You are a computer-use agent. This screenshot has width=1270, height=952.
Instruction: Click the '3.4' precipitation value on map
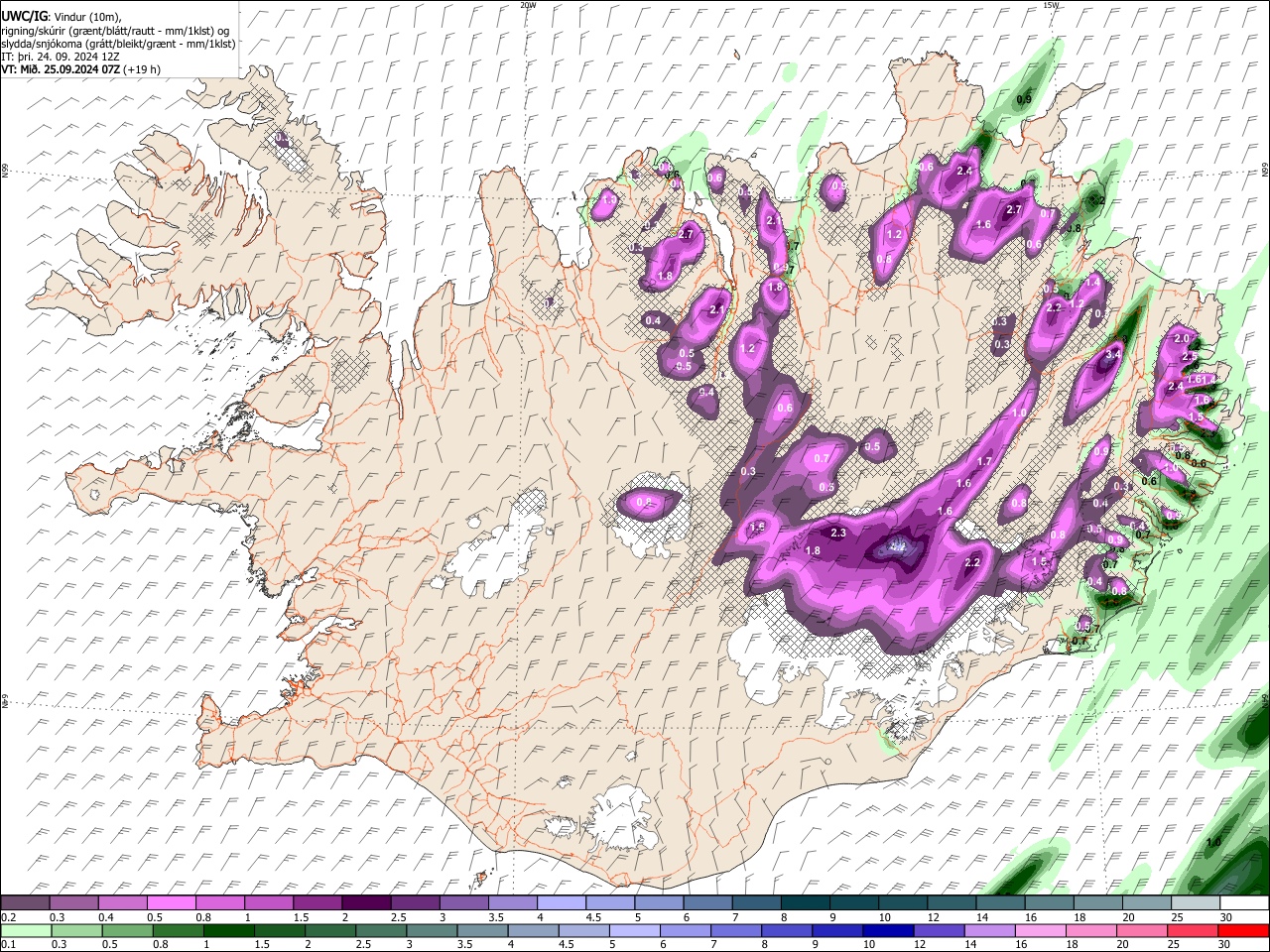click(x=1113, y=354)
